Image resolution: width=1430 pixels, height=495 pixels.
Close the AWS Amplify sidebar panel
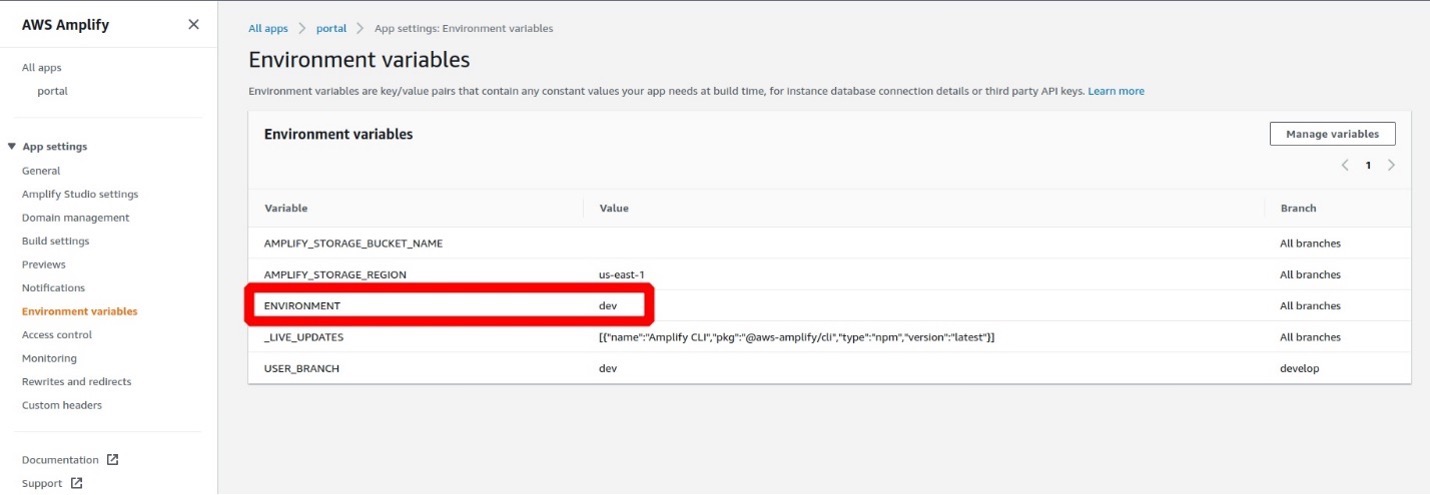[x=193, y=25]
